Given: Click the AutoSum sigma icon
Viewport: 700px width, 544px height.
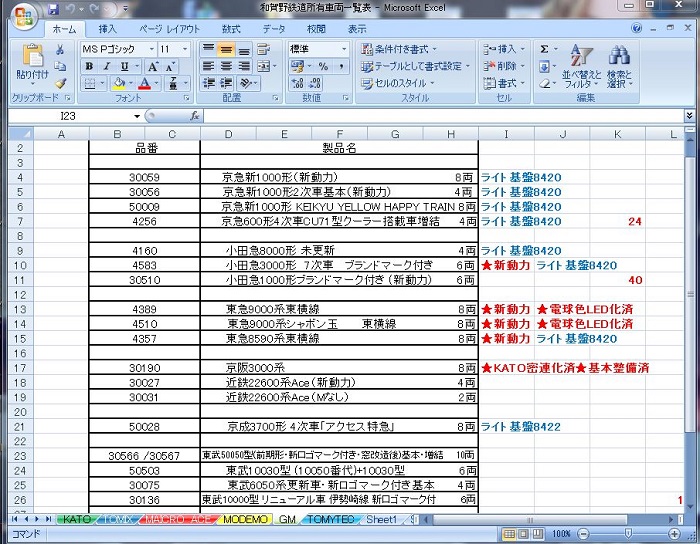Looking at the screenshot, I should pos(544,49).
